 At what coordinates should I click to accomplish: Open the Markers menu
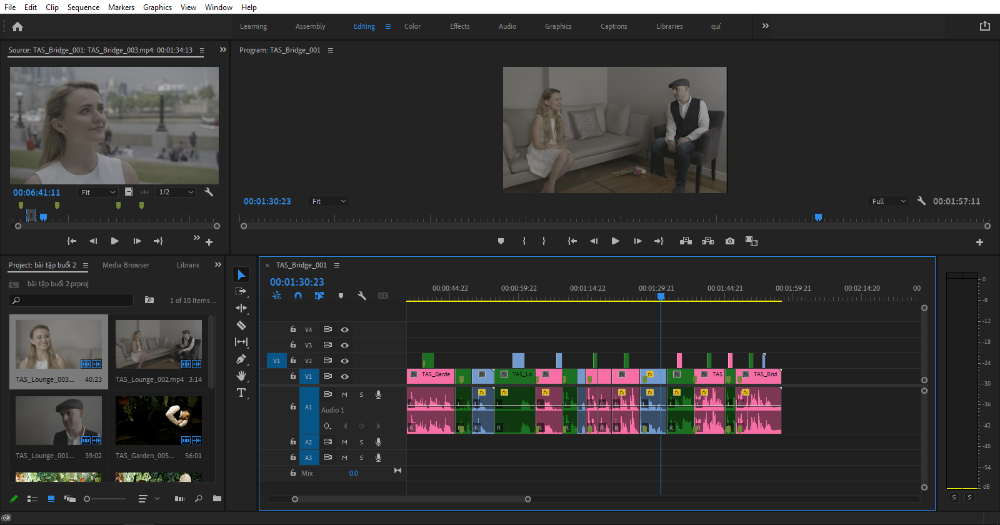(x=121, y=7)
